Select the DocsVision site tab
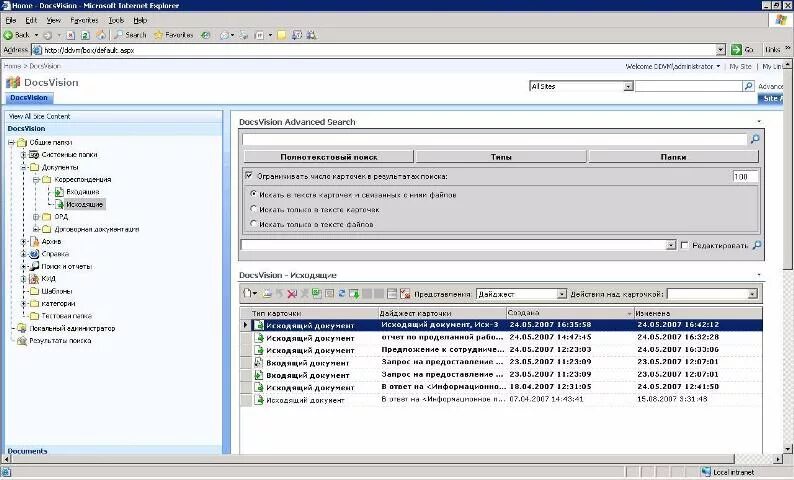The width and height of the screenshot is (794, 480). click(x=29, y=98)
